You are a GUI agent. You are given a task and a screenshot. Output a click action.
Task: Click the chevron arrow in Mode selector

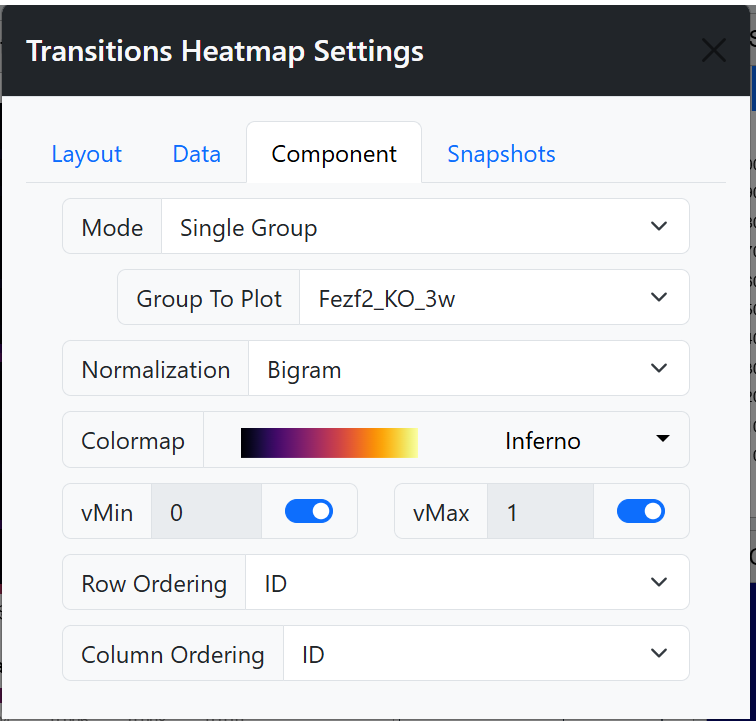[x=659, y=226]
